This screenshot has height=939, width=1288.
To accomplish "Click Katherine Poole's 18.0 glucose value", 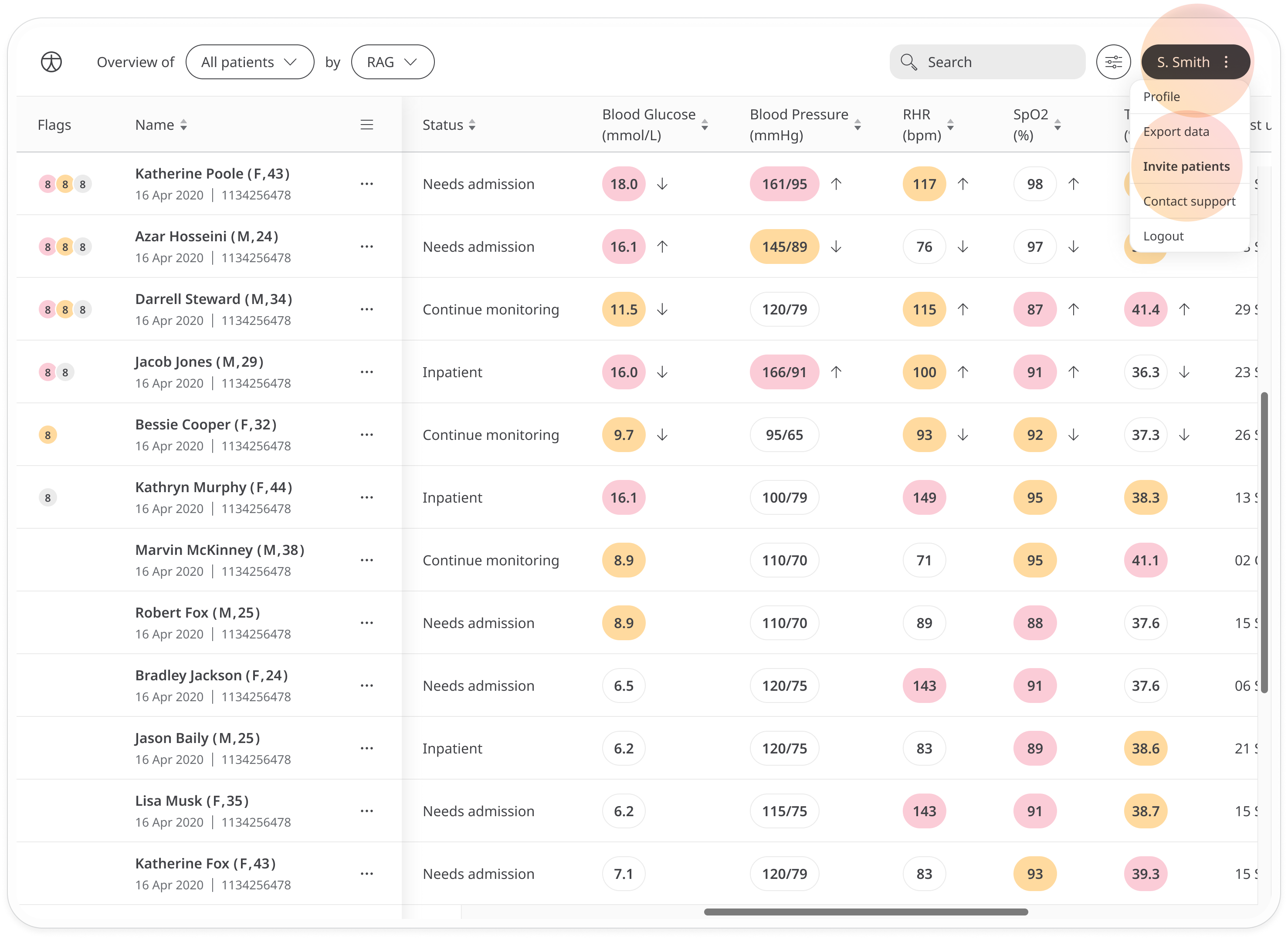I will pyautogui.click(x=624, y=184).
